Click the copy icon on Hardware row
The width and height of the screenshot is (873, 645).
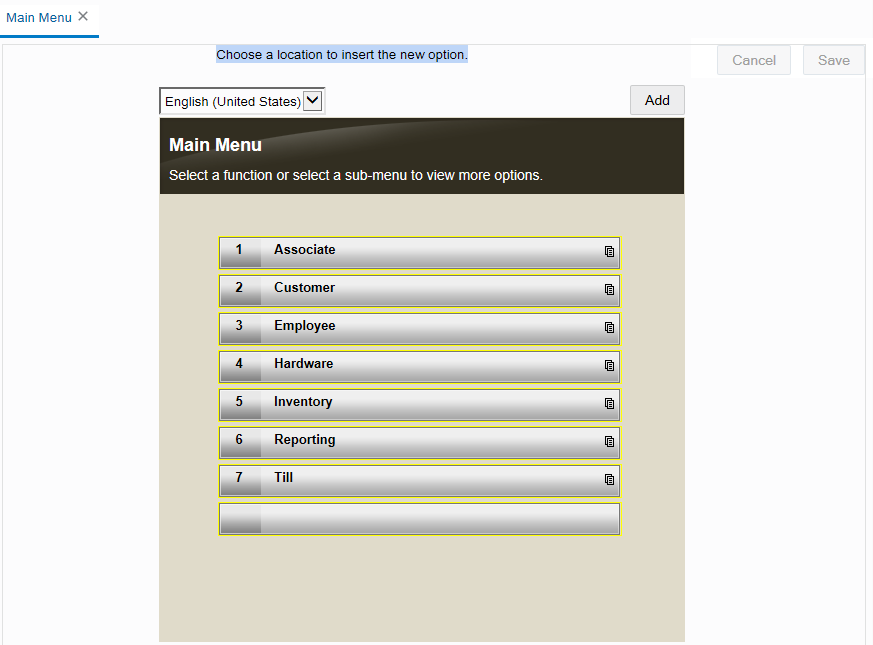tap(609, 366)
